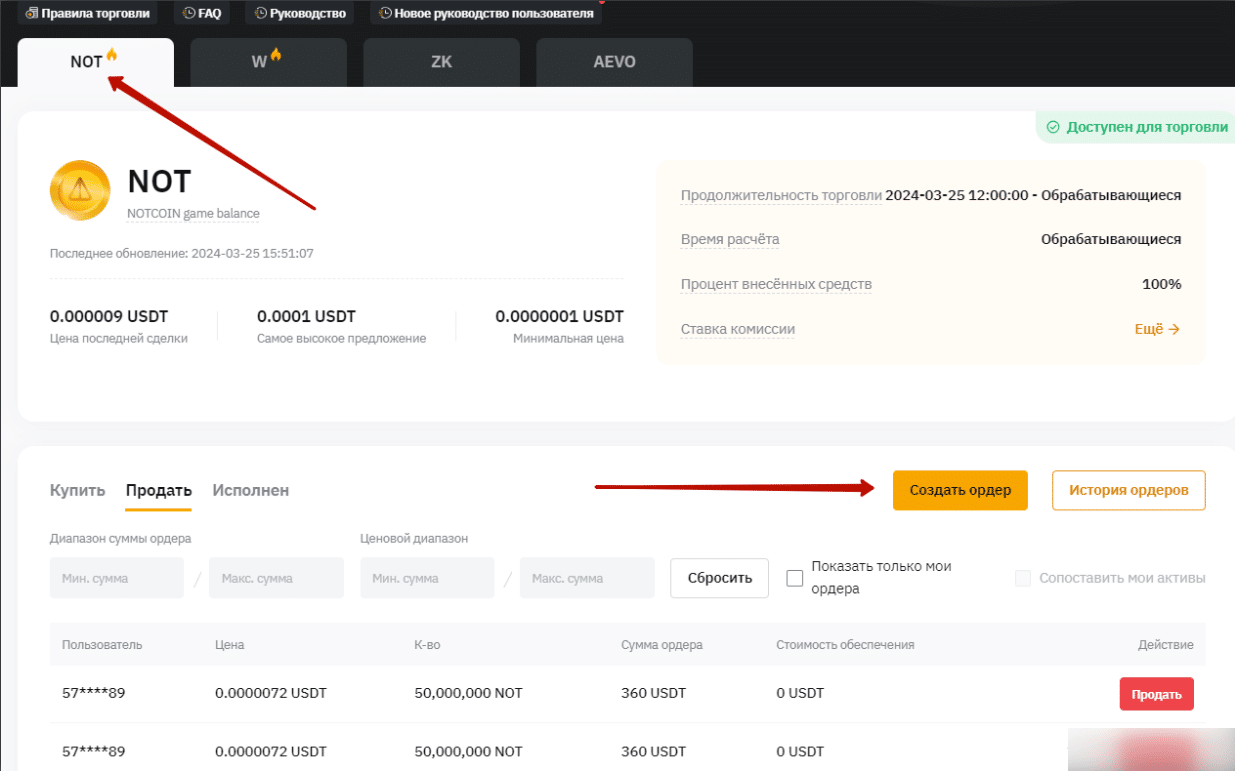Click the Действие column header
This screenshot has height=771, width=1235.
(x=1166, y=645)
